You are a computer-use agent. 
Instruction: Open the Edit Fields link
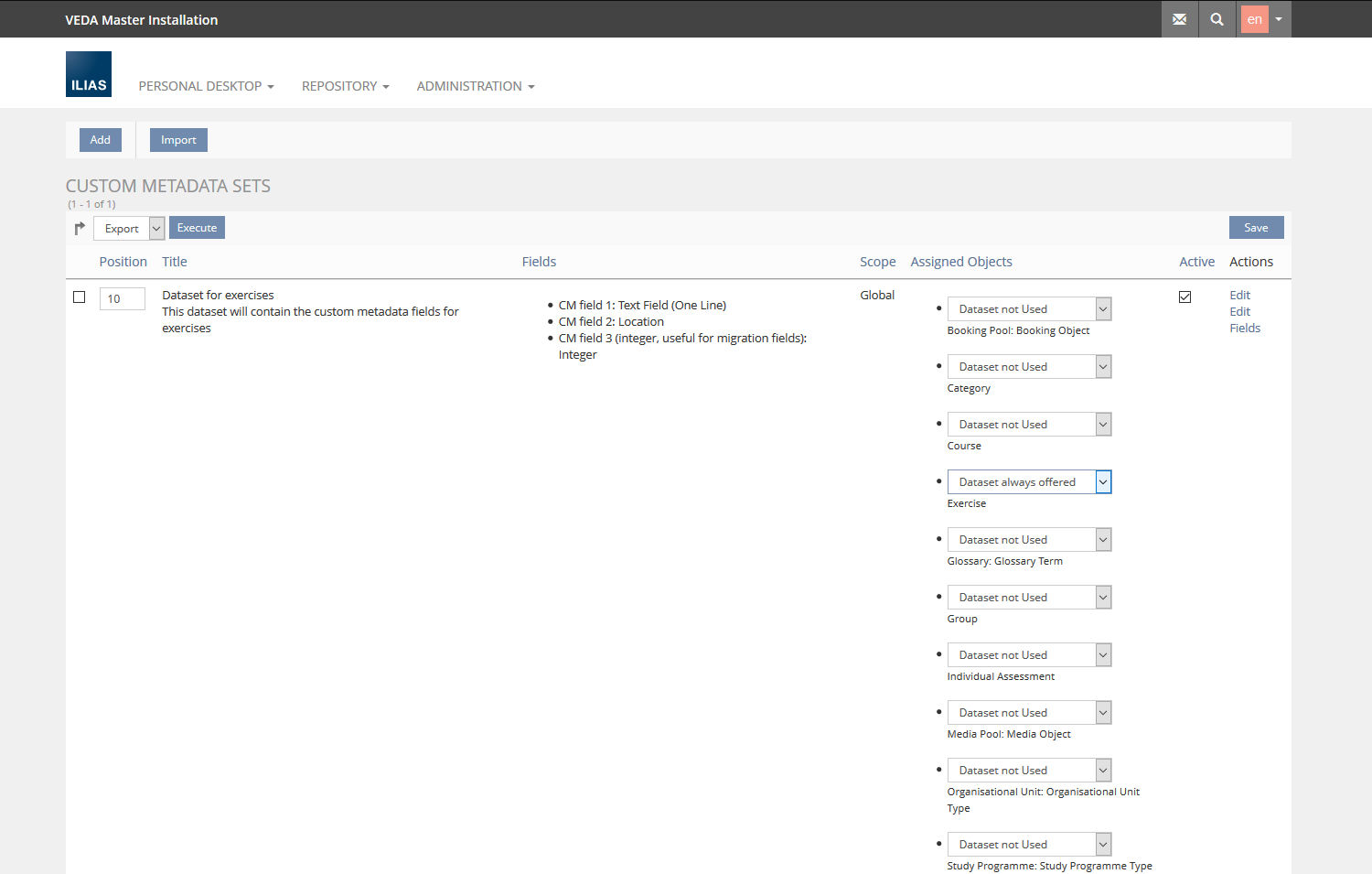pyautogui.click(x=1244, y=319)
